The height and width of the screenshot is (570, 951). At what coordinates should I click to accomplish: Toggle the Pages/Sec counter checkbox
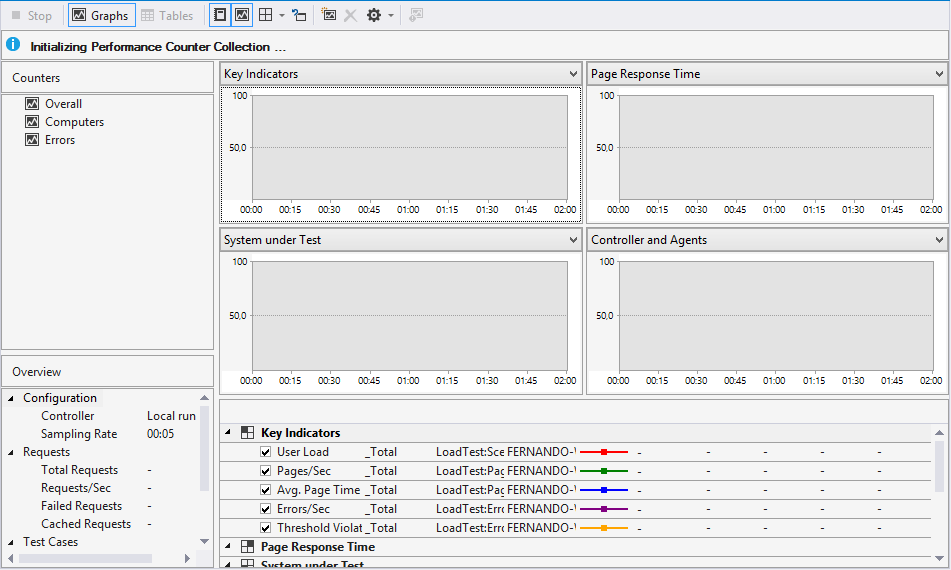tap(266, 471)
